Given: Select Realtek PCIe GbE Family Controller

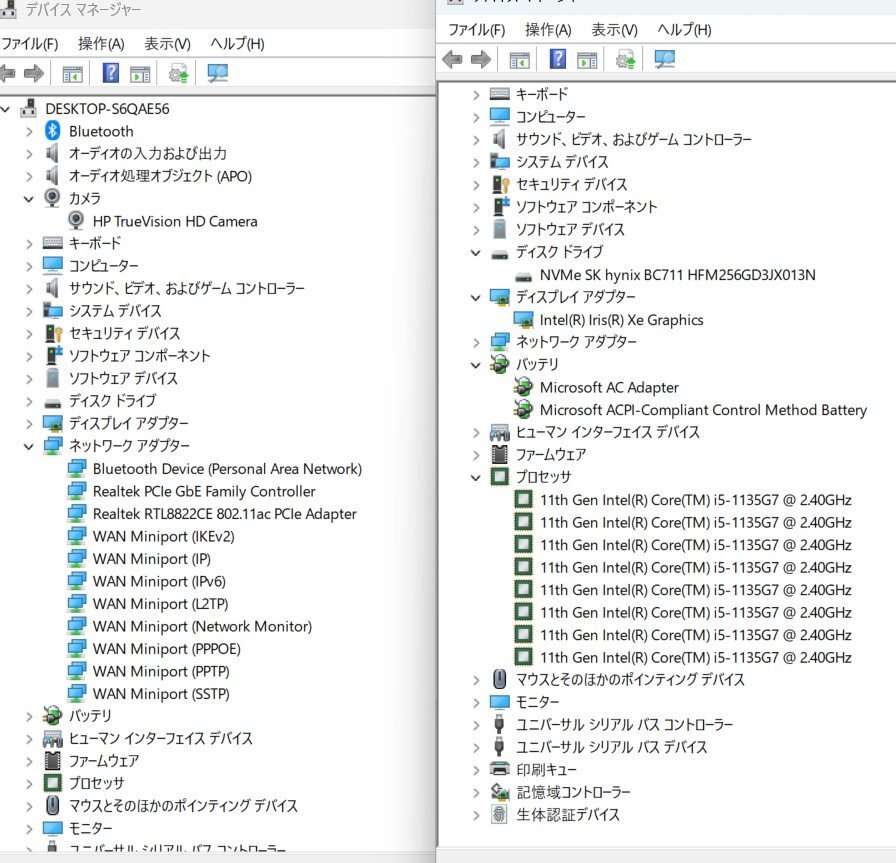Looking at the screenshot, I should 204,492.
